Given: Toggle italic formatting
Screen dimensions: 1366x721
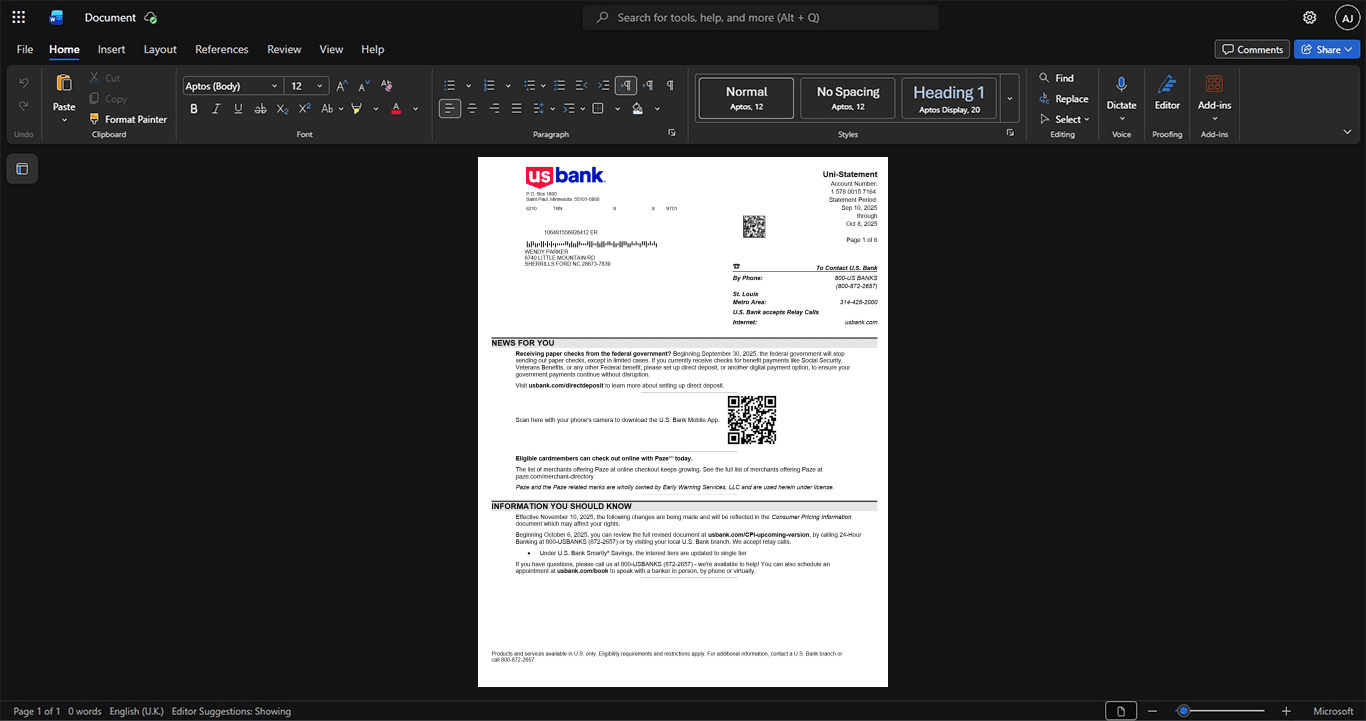Looking at the screenshot, I should pos(216,108).
